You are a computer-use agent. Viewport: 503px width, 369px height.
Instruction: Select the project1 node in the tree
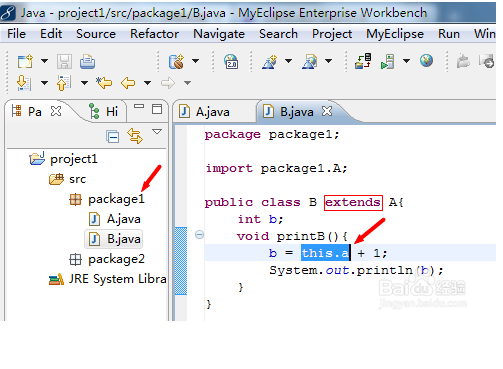coord(63,159)
